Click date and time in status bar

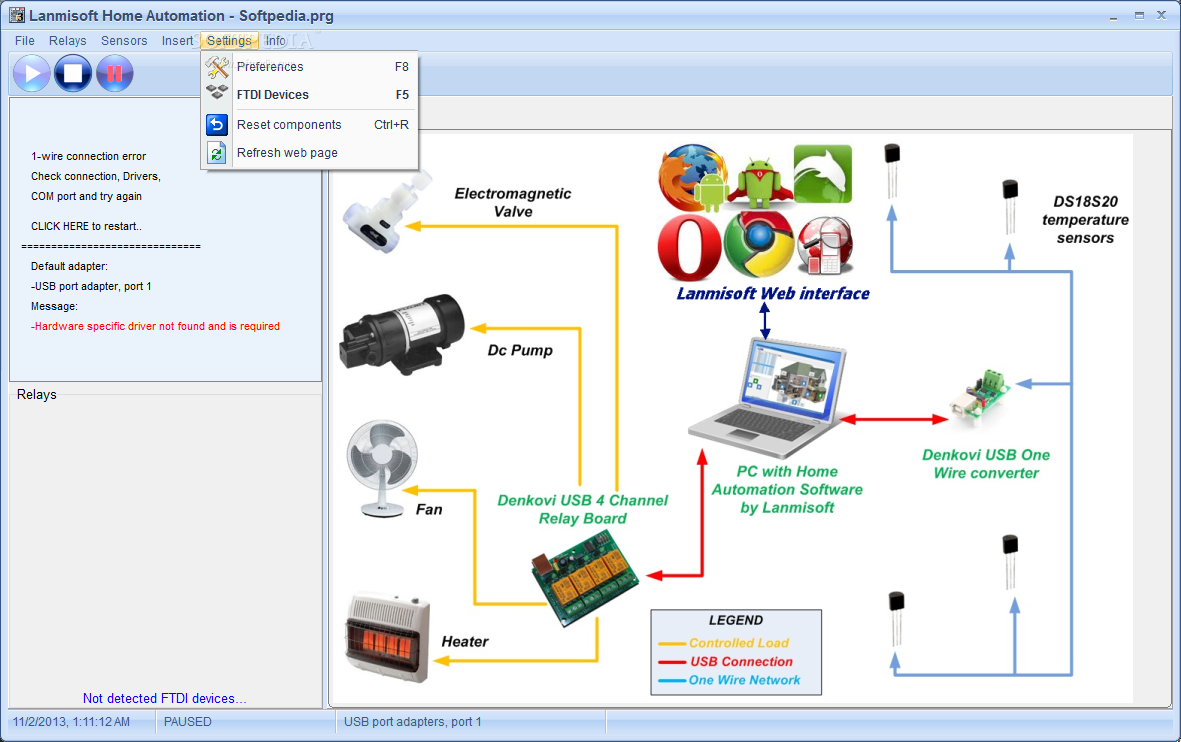[72, 722]
